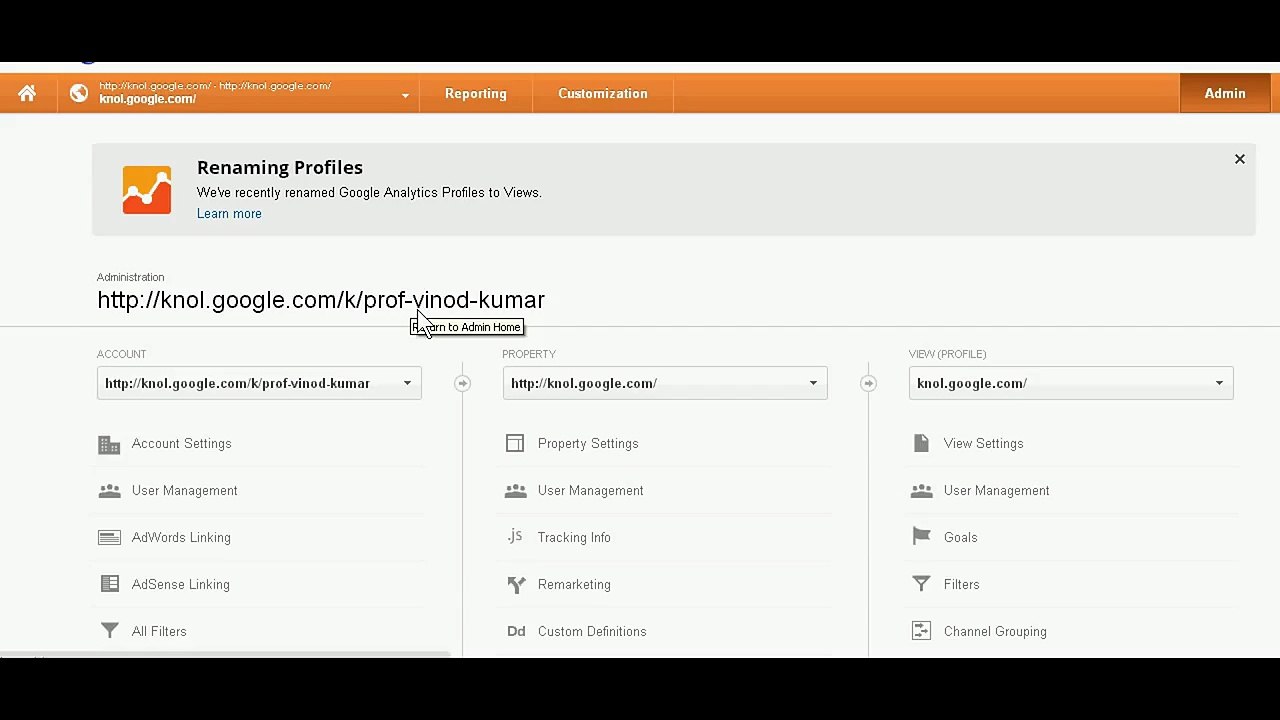Click the AdWords Linking icon

[x=109, y=538]
